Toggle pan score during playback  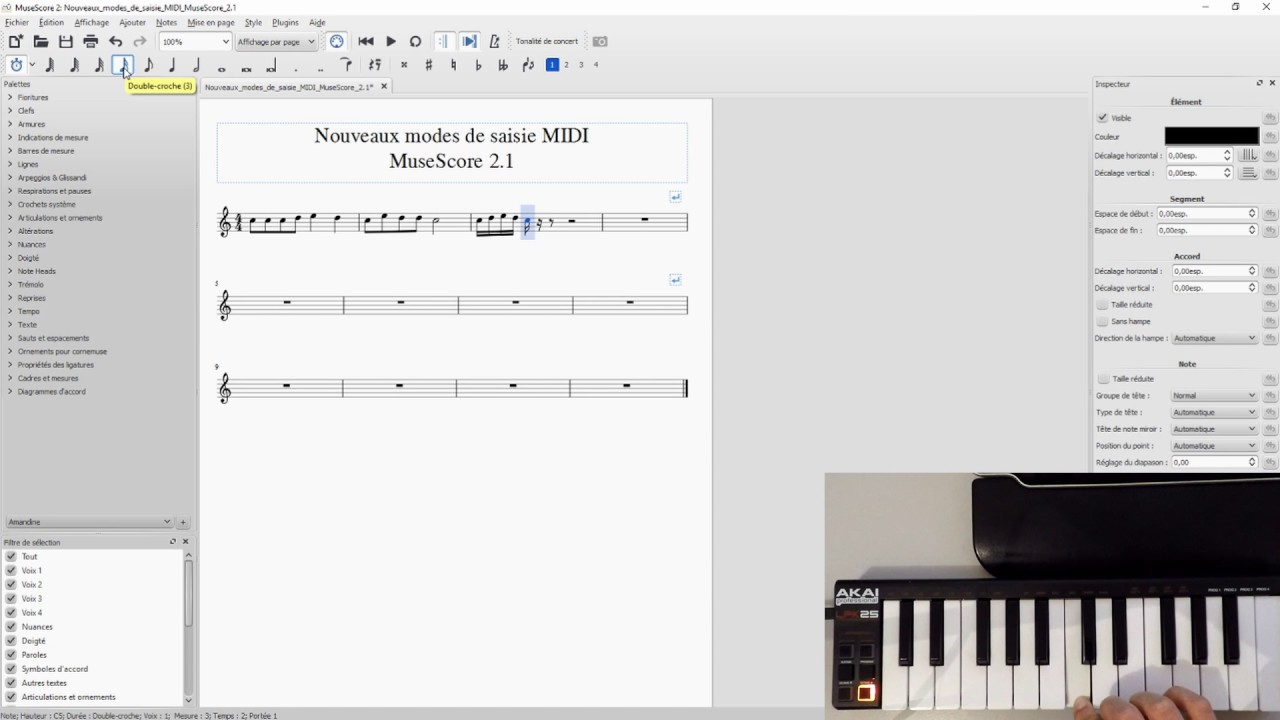(x=469, y=41)
